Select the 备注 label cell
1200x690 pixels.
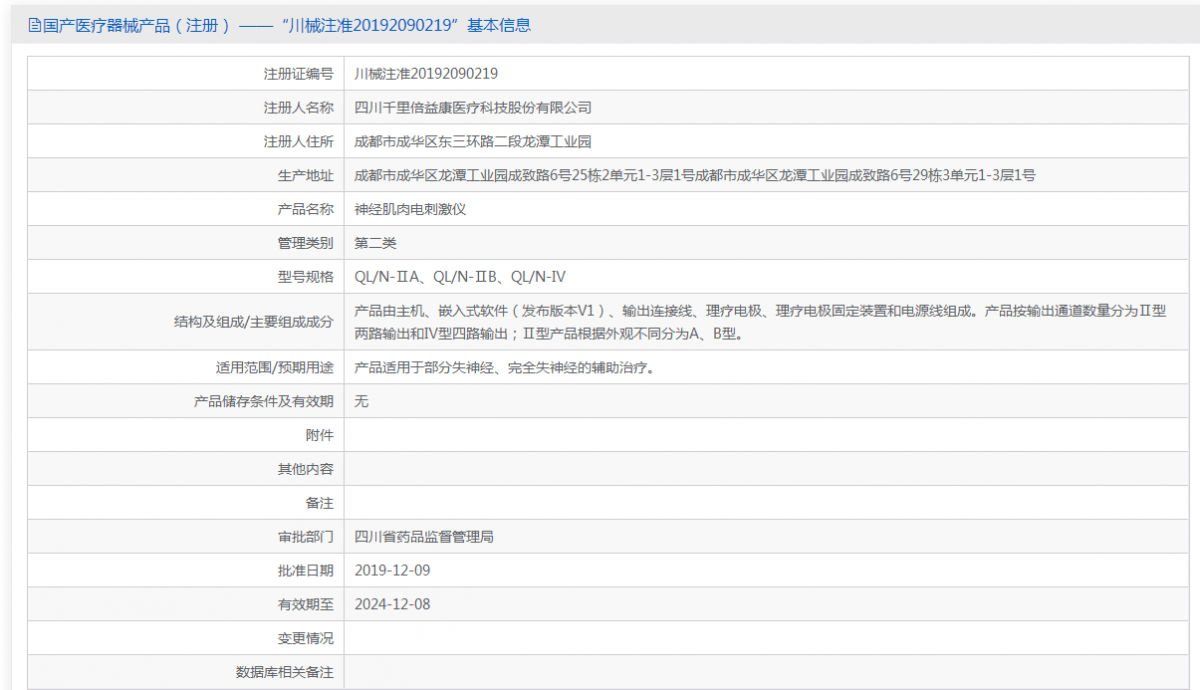(x=186, y=503)
